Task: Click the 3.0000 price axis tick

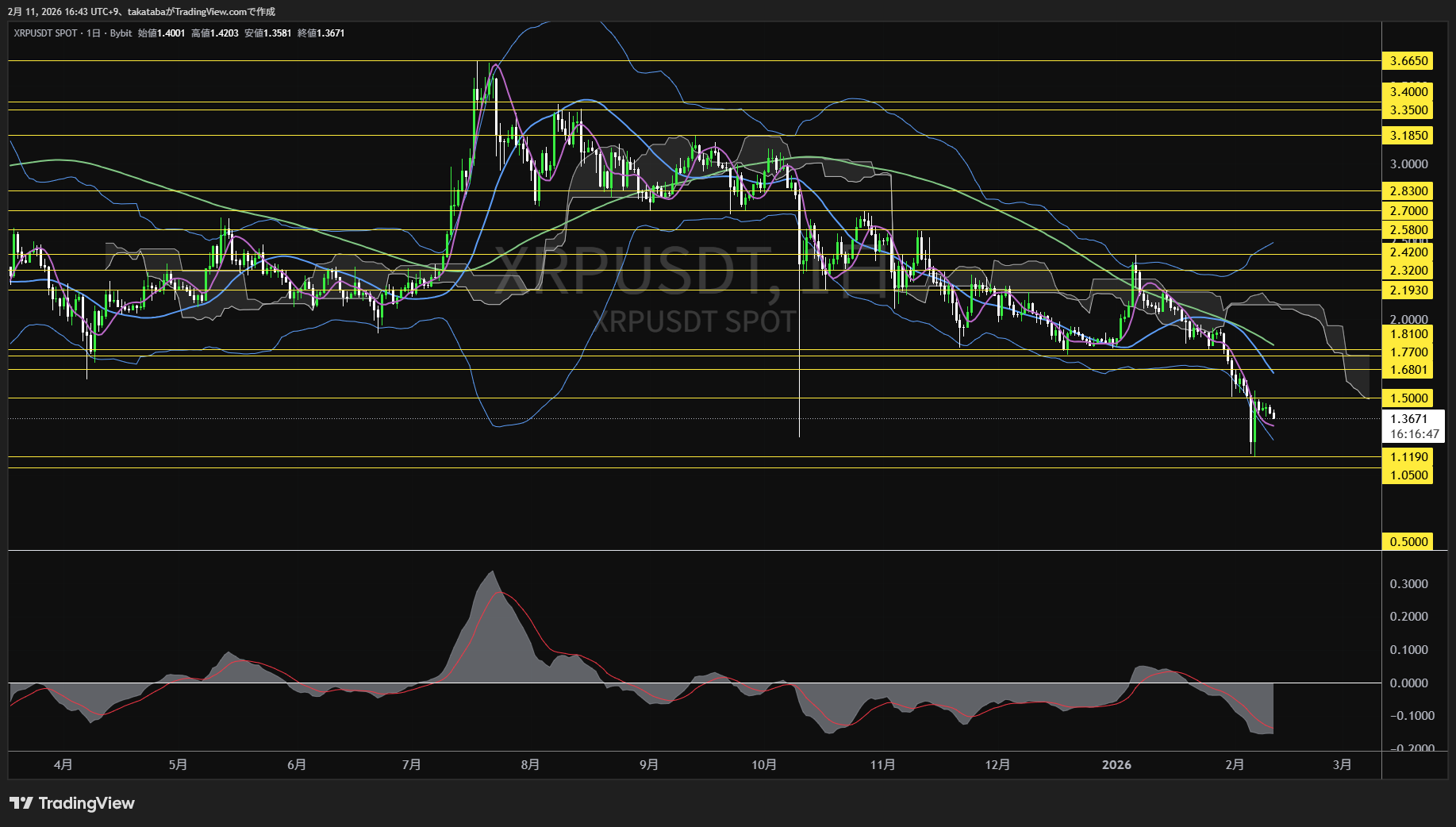Action: 1408,164
